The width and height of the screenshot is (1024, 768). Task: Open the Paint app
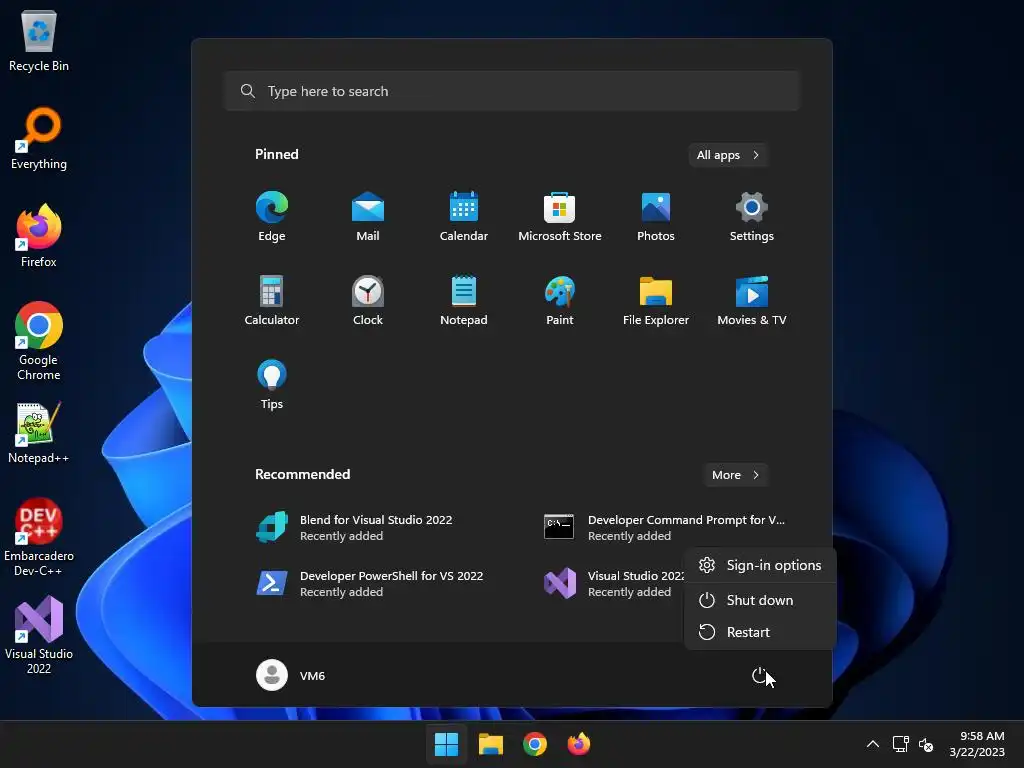(560, 300)
